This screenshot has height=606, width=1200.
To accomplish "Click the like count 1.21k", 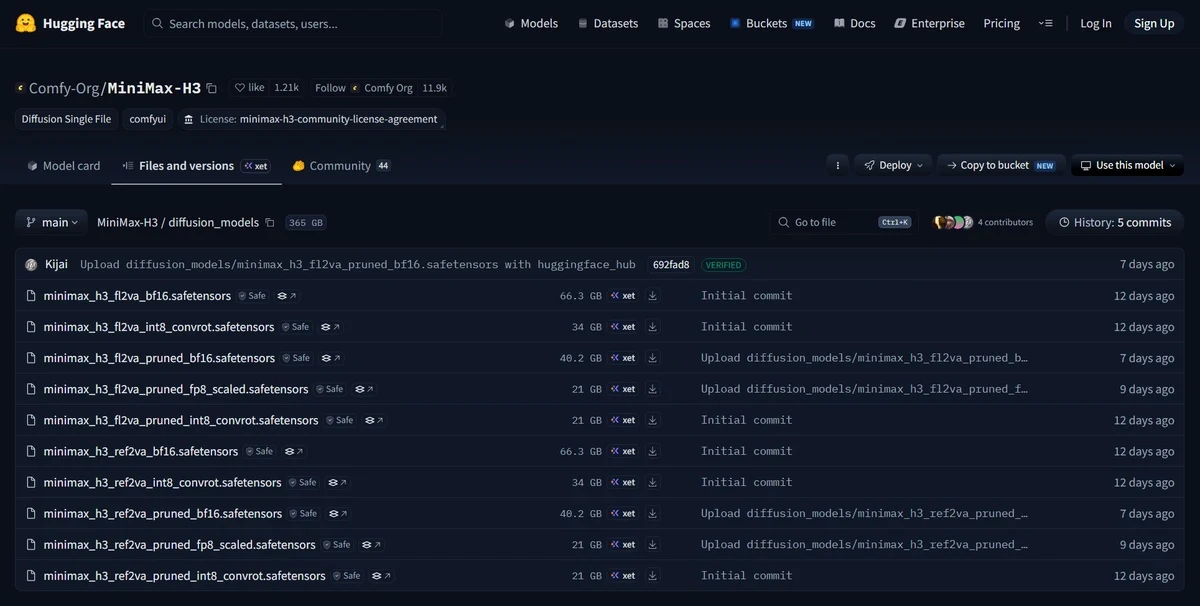I will [286, 88].
